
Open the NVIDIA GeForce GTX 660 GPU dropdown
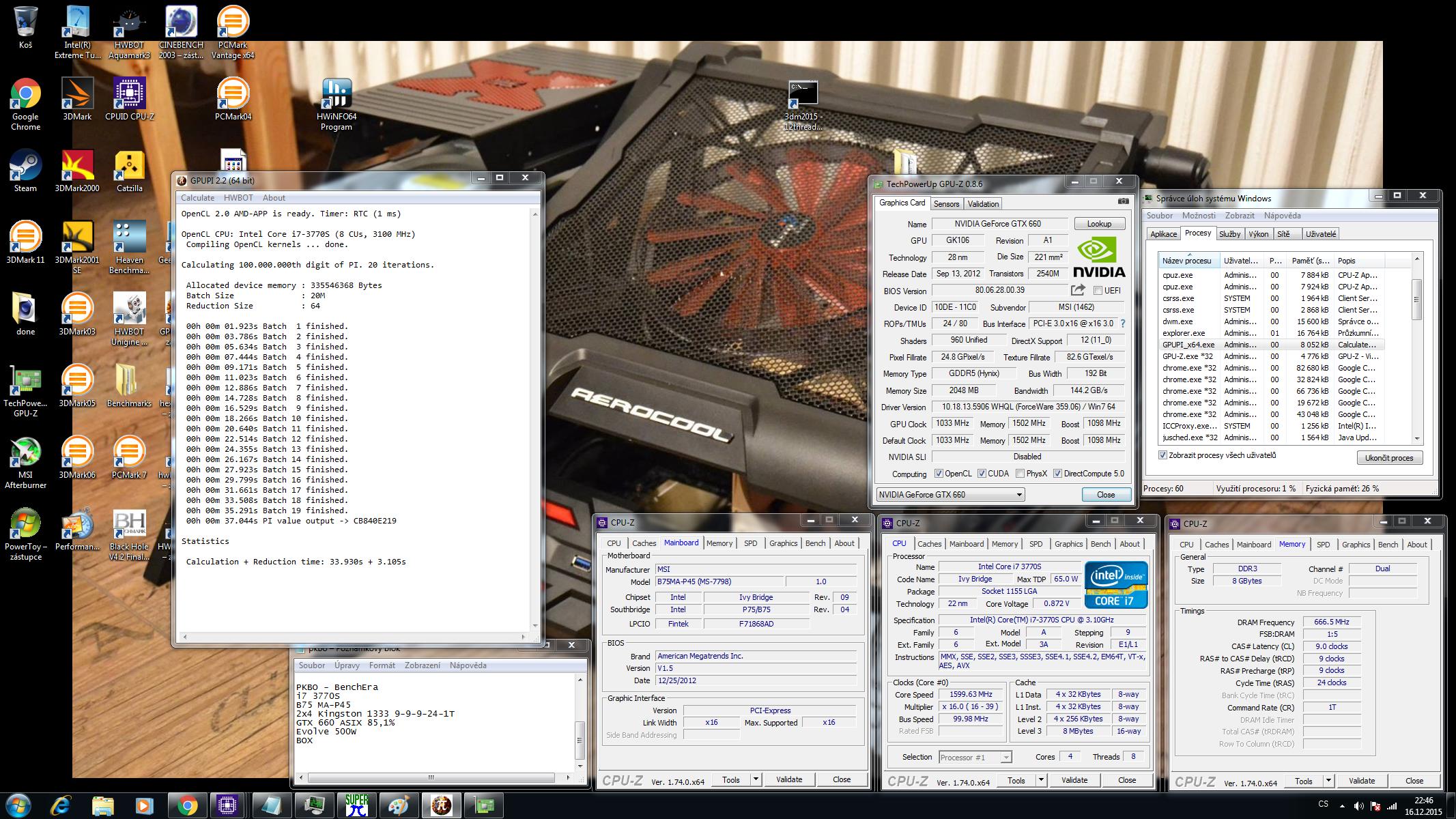[x=950, y=495]
